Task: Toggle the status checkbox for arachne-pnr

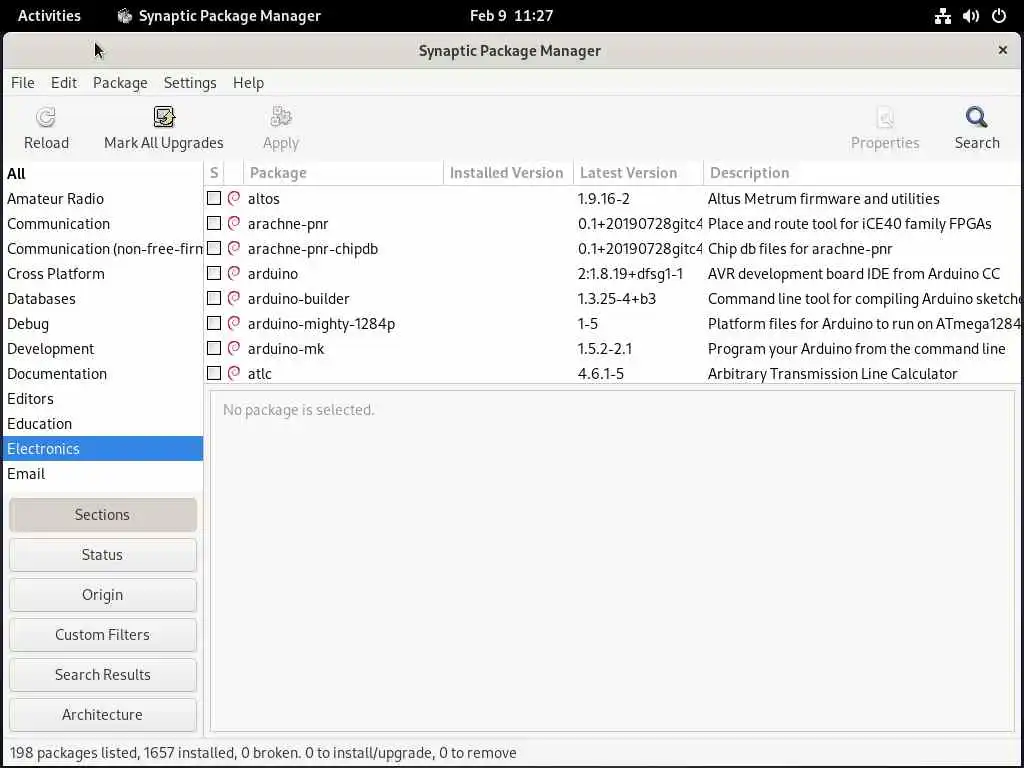Action: (x=214, y=223)
